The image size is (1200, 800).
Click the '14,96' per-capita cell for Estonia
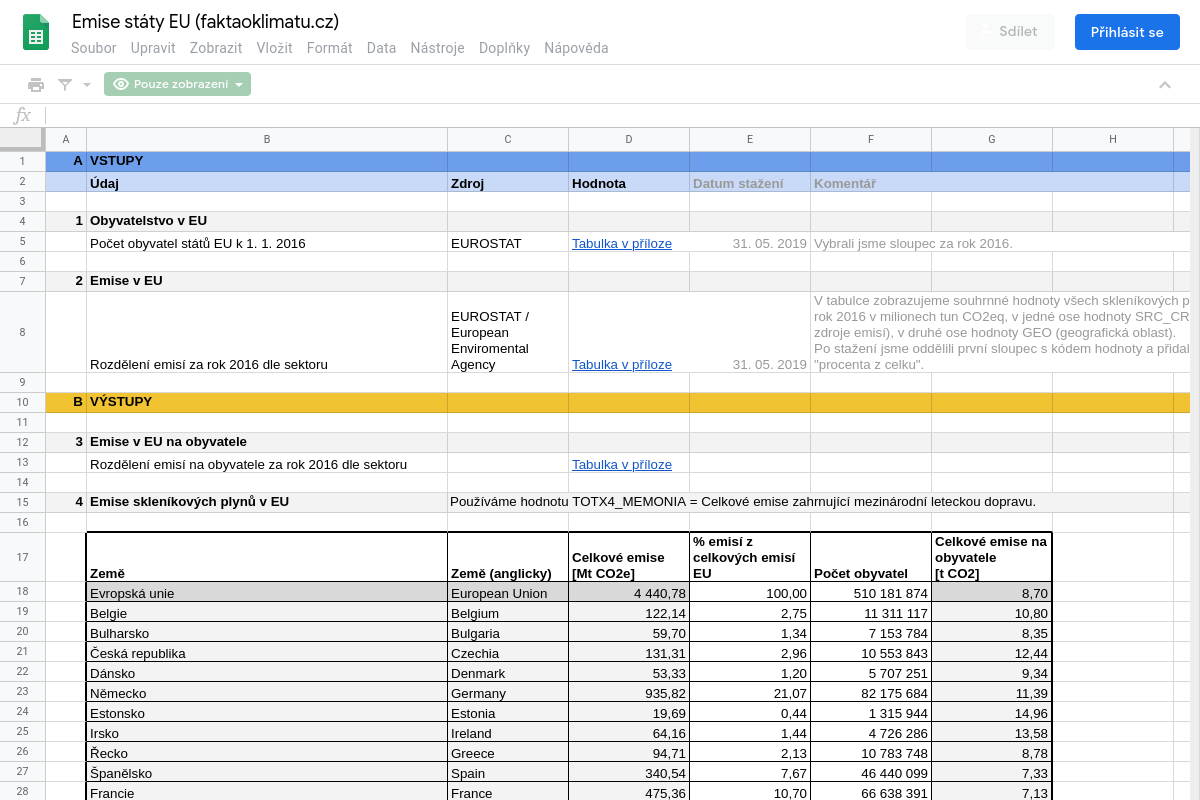point(992,713)
